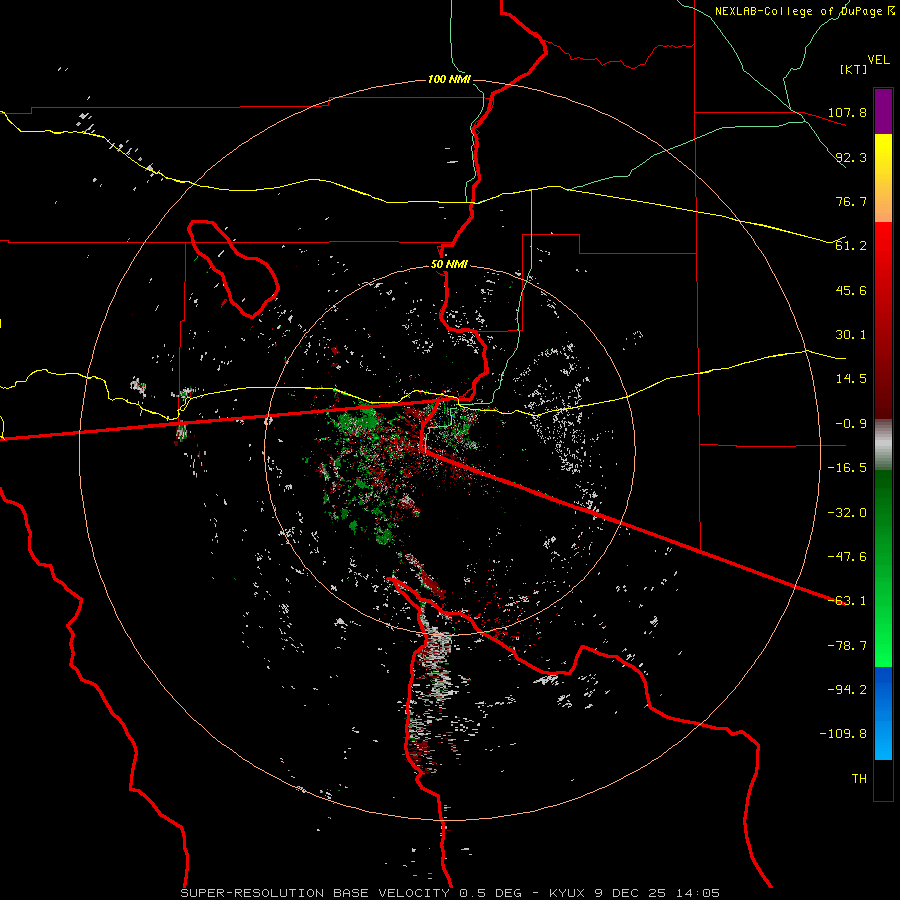Image resolution: width=900 pixels, height=900 pixels.
Task: Click the -32.0 legend value
Action: tap(847, 513)
